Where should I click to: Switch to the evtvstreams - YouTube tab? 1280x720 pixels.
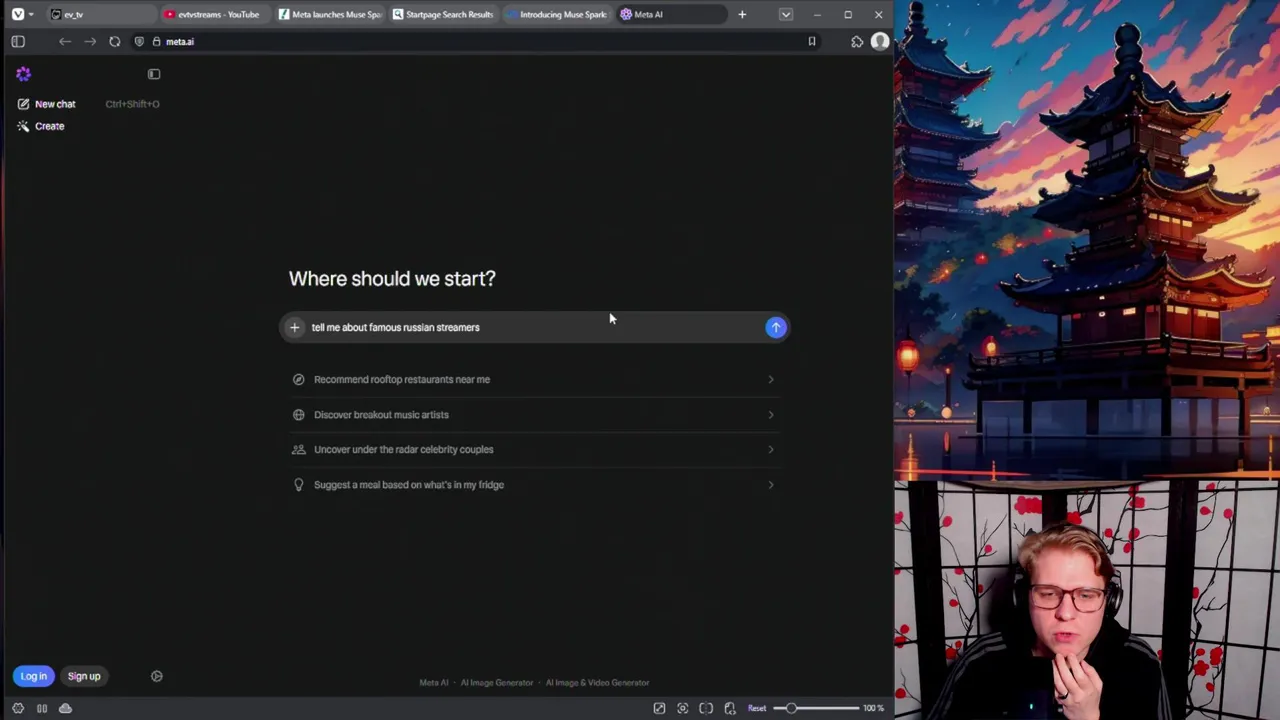215,14
